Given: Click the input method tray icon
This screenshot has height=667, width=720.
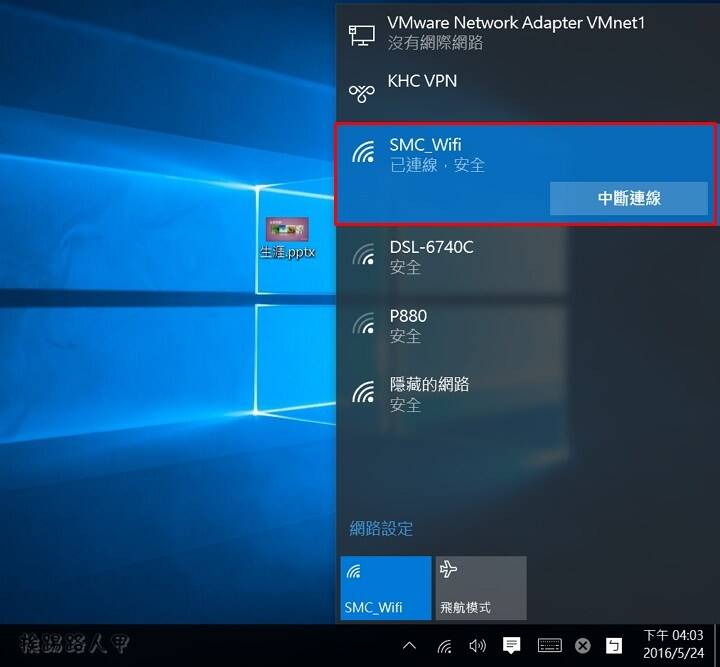Looking at the screenshot, I should pos(613,646).
